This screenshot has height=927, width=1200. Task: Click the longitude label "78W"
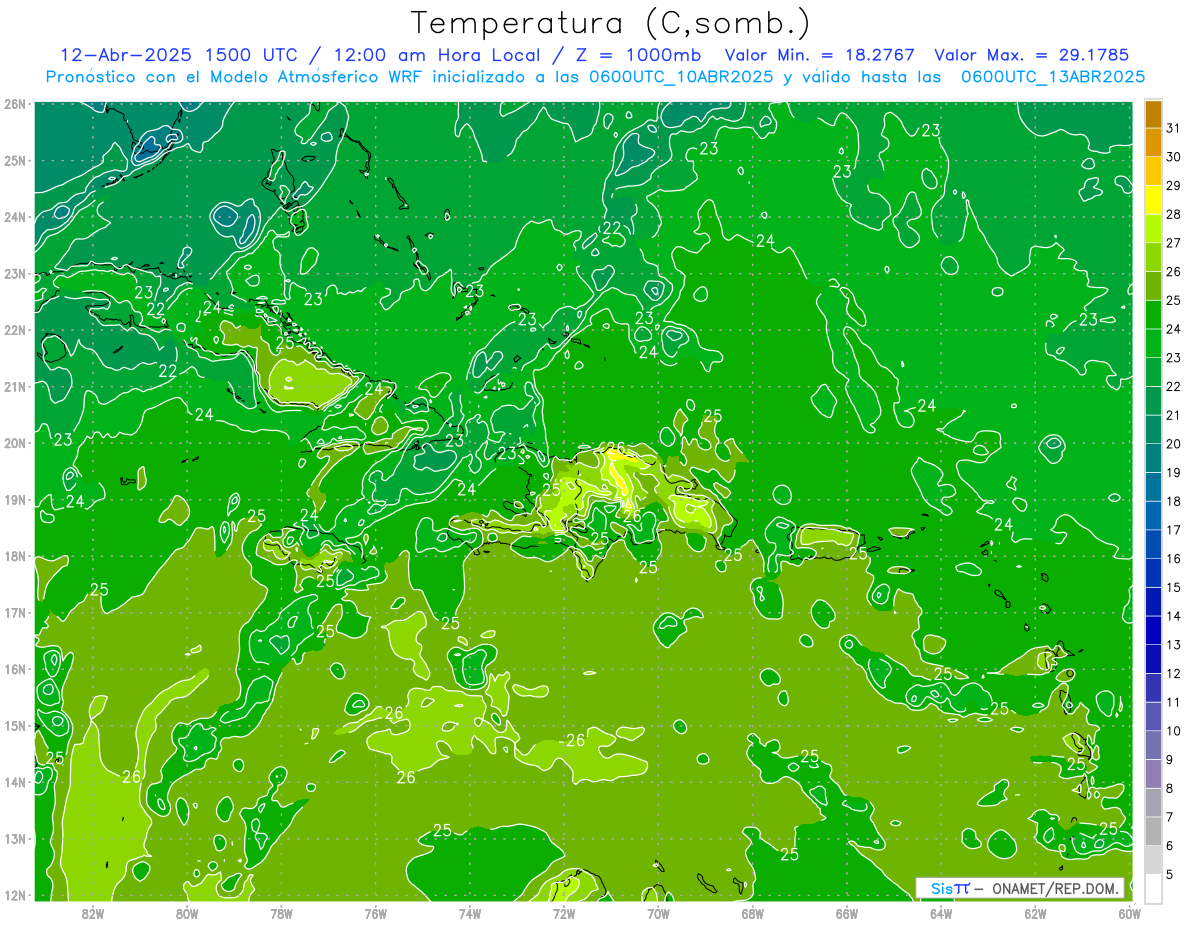click(x=281, y=913)
